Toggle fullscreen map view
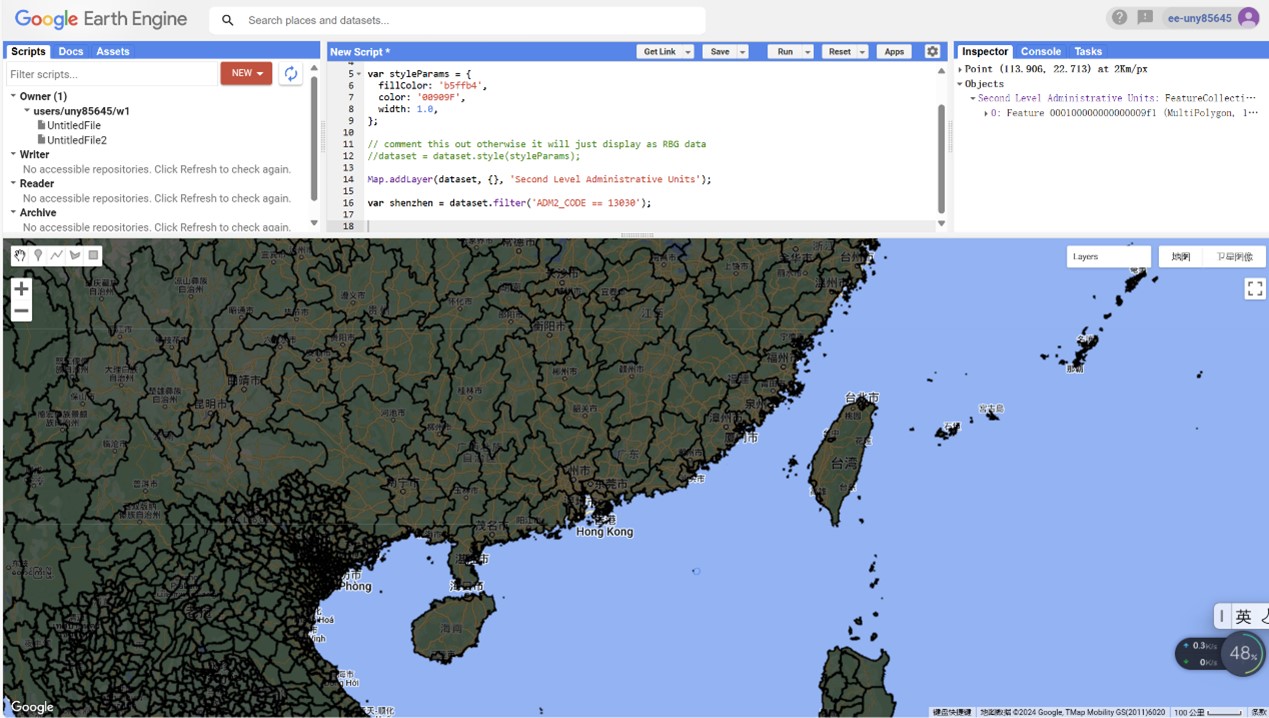The image size is (1269, 718). (x=1254, y=289)
